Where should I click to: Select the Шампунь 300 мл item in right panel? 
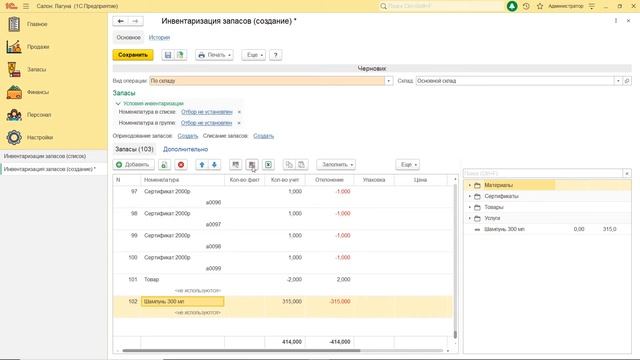[547, 229]
